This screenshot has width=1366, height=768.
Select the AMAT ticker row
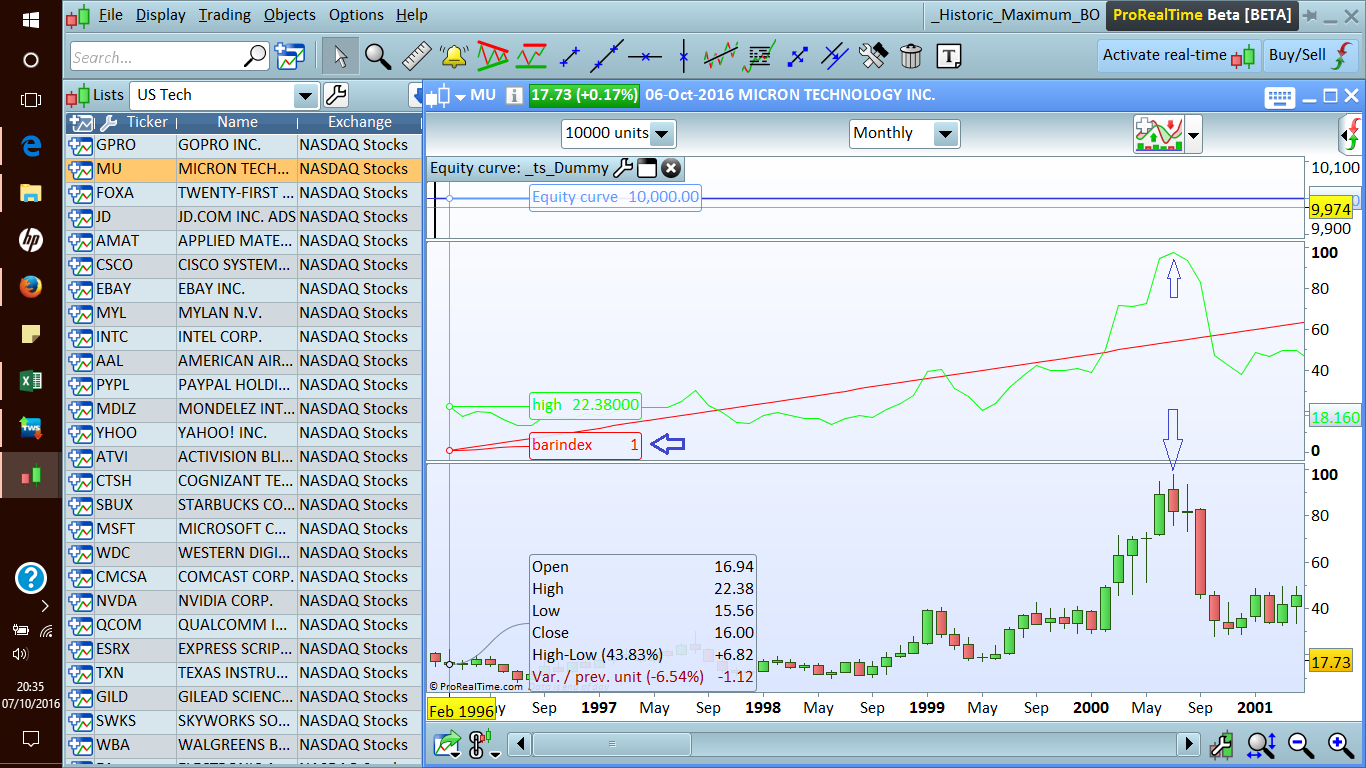(x=244, y=241)
